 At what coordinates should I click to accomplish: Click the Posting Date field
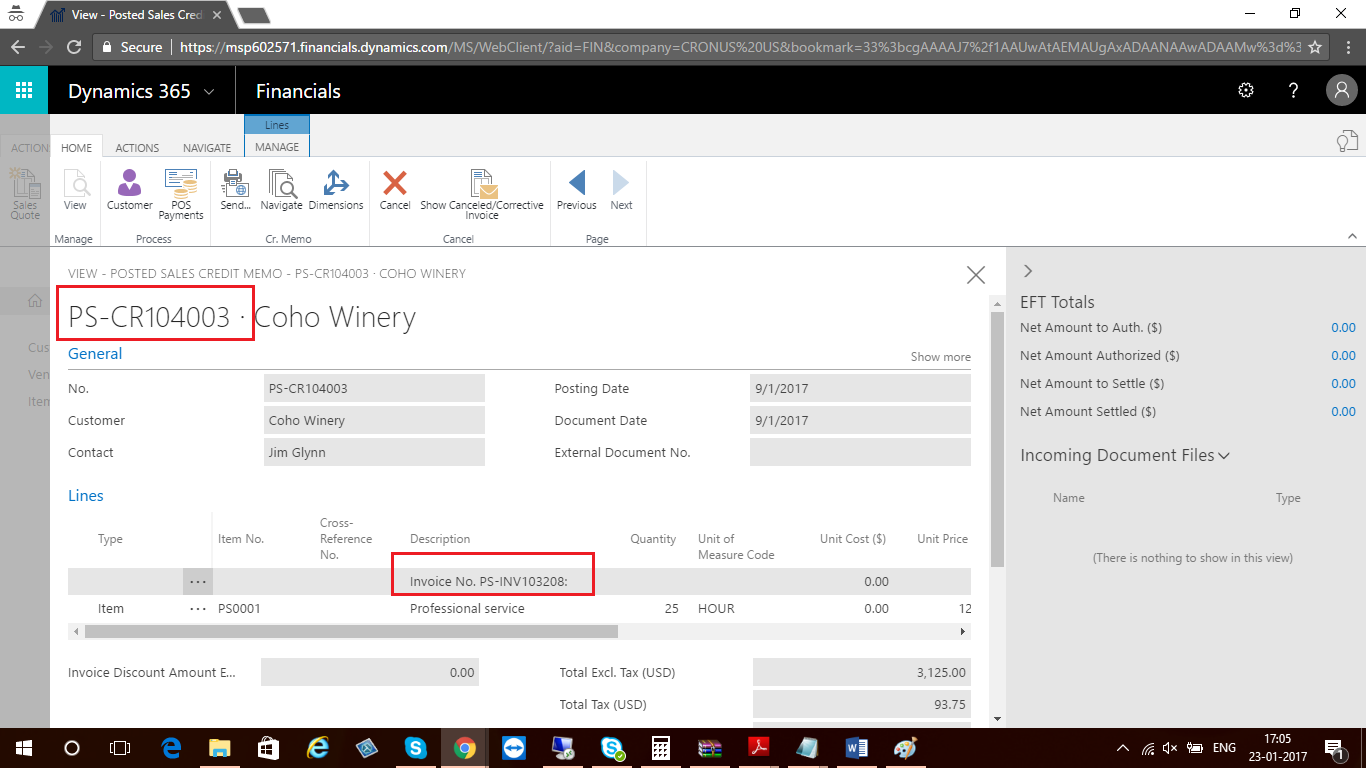click(x=860, y=388)
